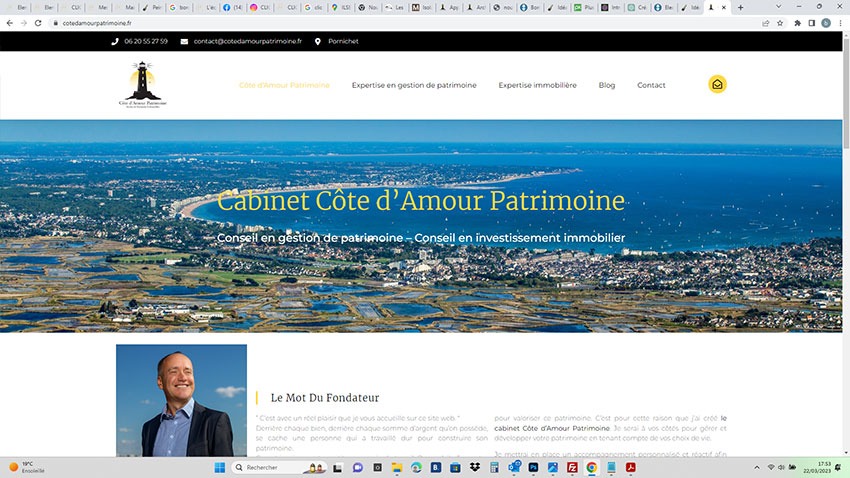Go back with the browser back arrow
This screenshot has height=478, width=850.
point(10,23)
